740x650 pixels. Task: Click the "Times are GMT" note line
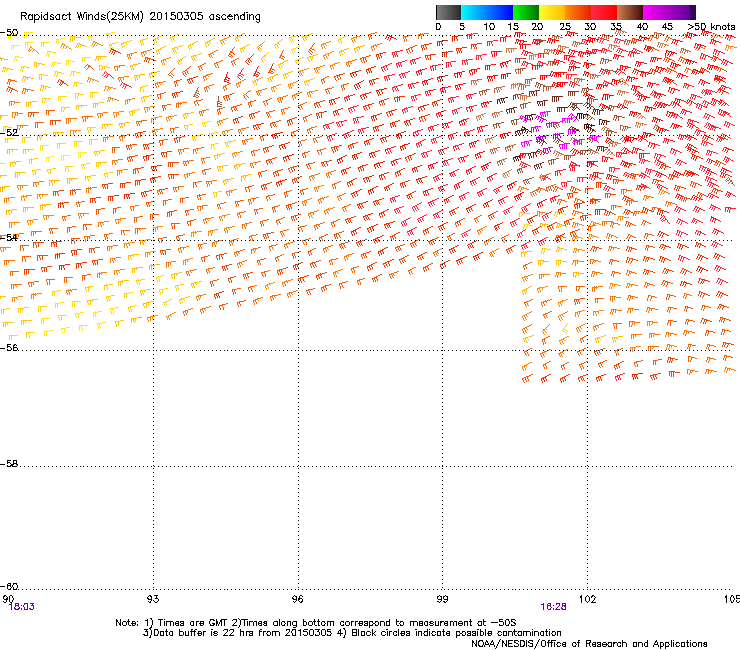(316, 623)
